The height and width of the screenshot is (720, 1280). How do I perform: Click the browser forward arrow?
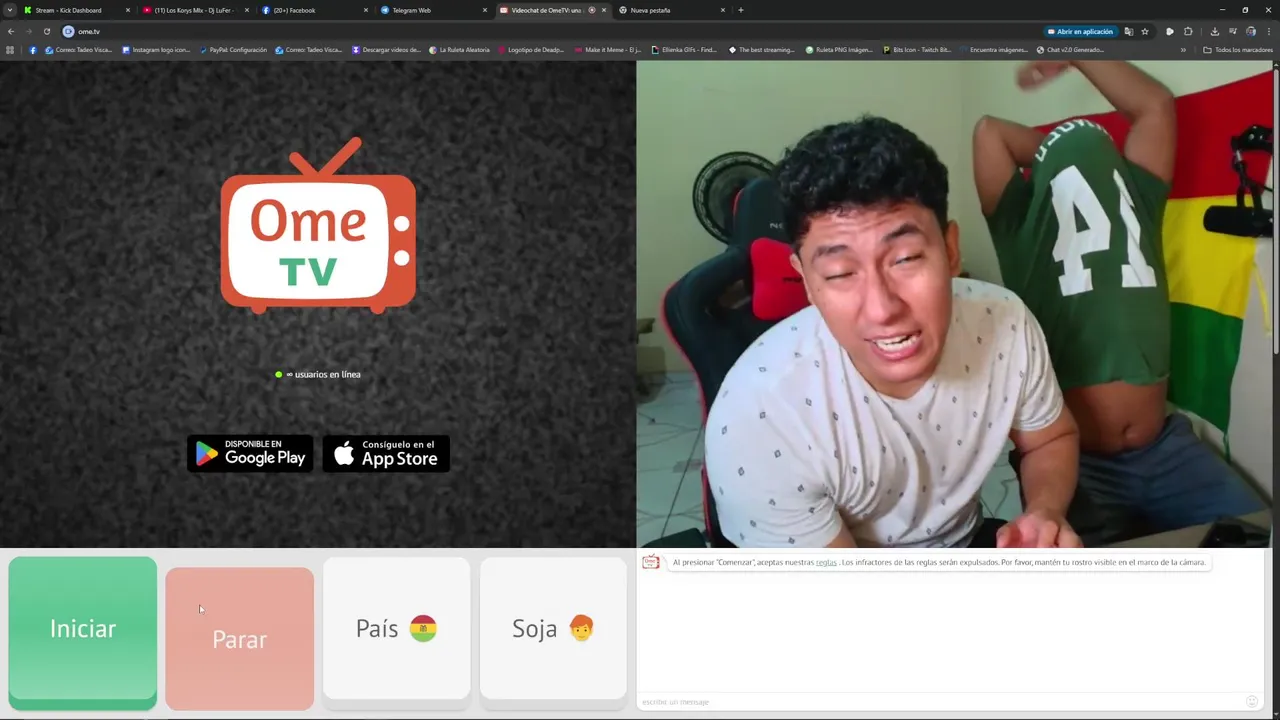tap(28, 31)
